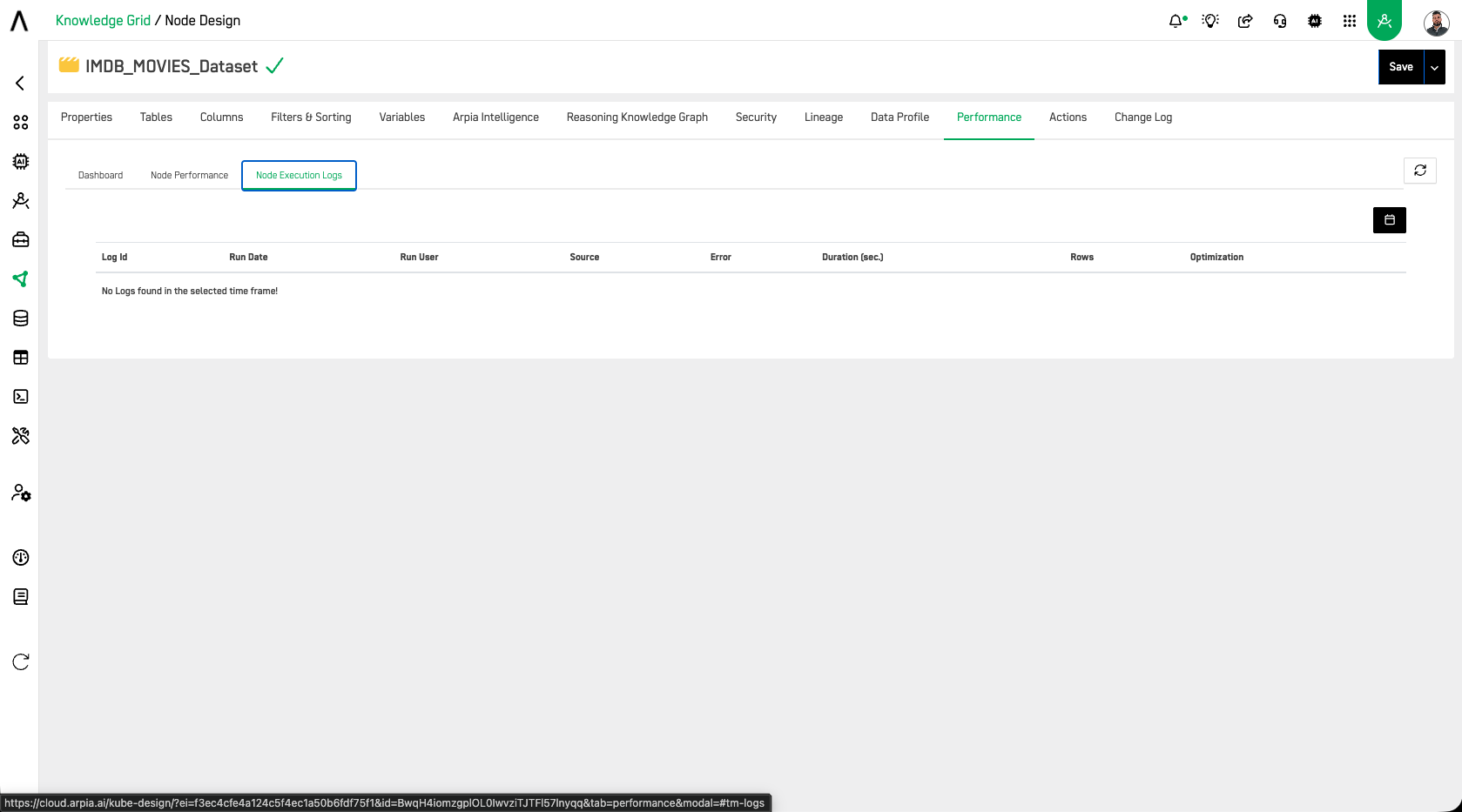Click the lightbulb ideas icon
Screen dimensions: 1462x812
1210,21
